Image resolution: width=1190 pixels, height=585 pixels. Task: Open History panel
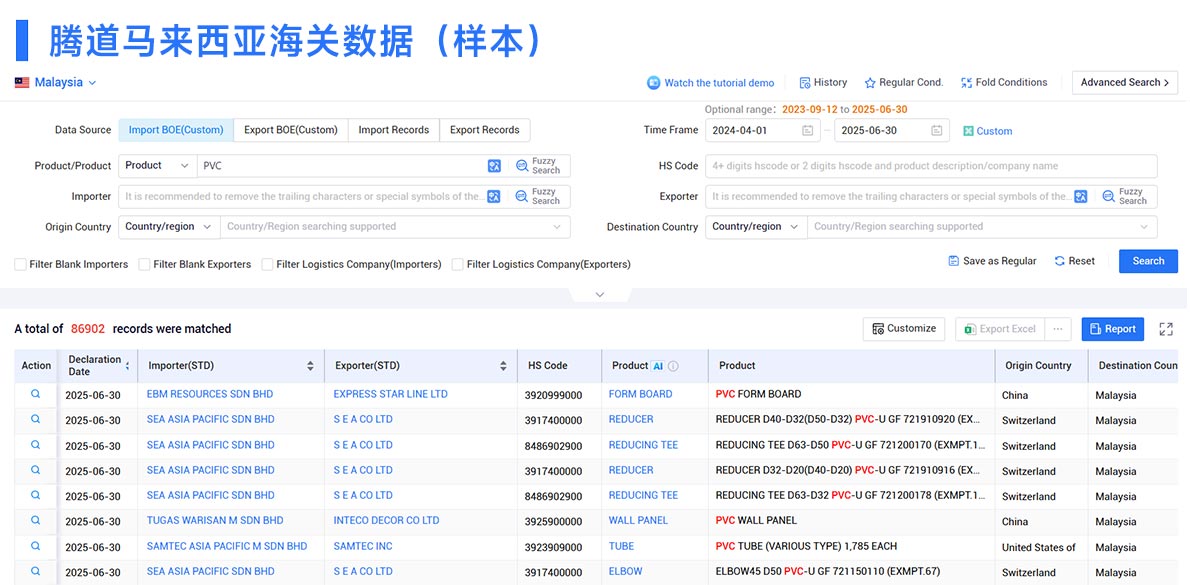[823, 83]
